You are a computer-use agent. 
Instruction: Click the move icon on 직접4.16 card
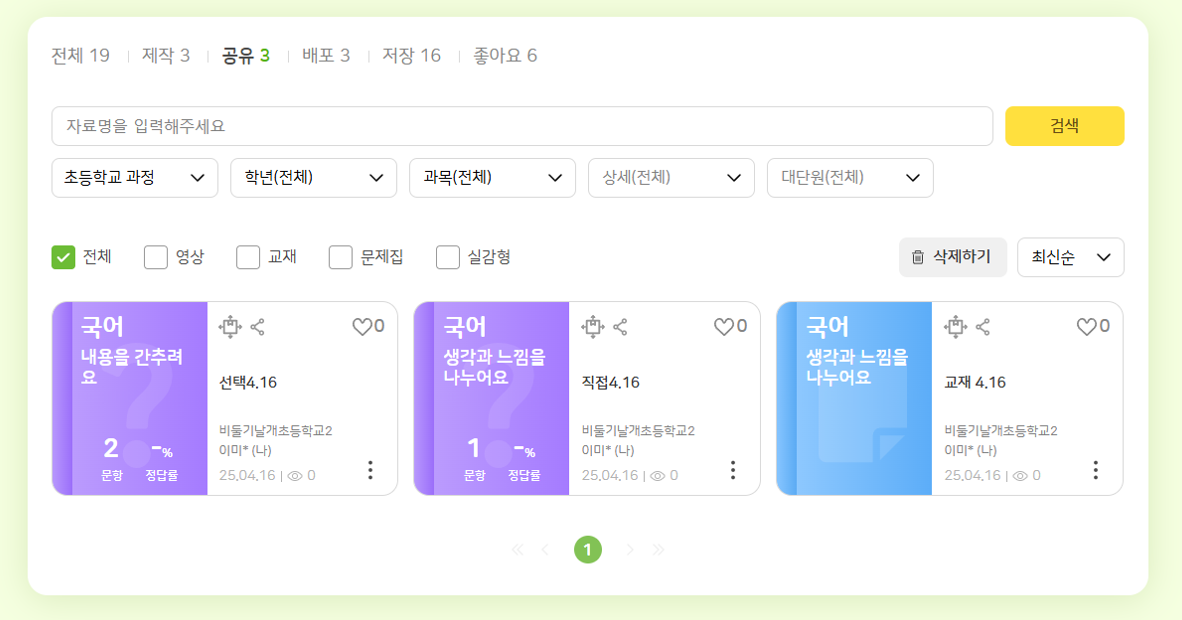coord(593,327)
